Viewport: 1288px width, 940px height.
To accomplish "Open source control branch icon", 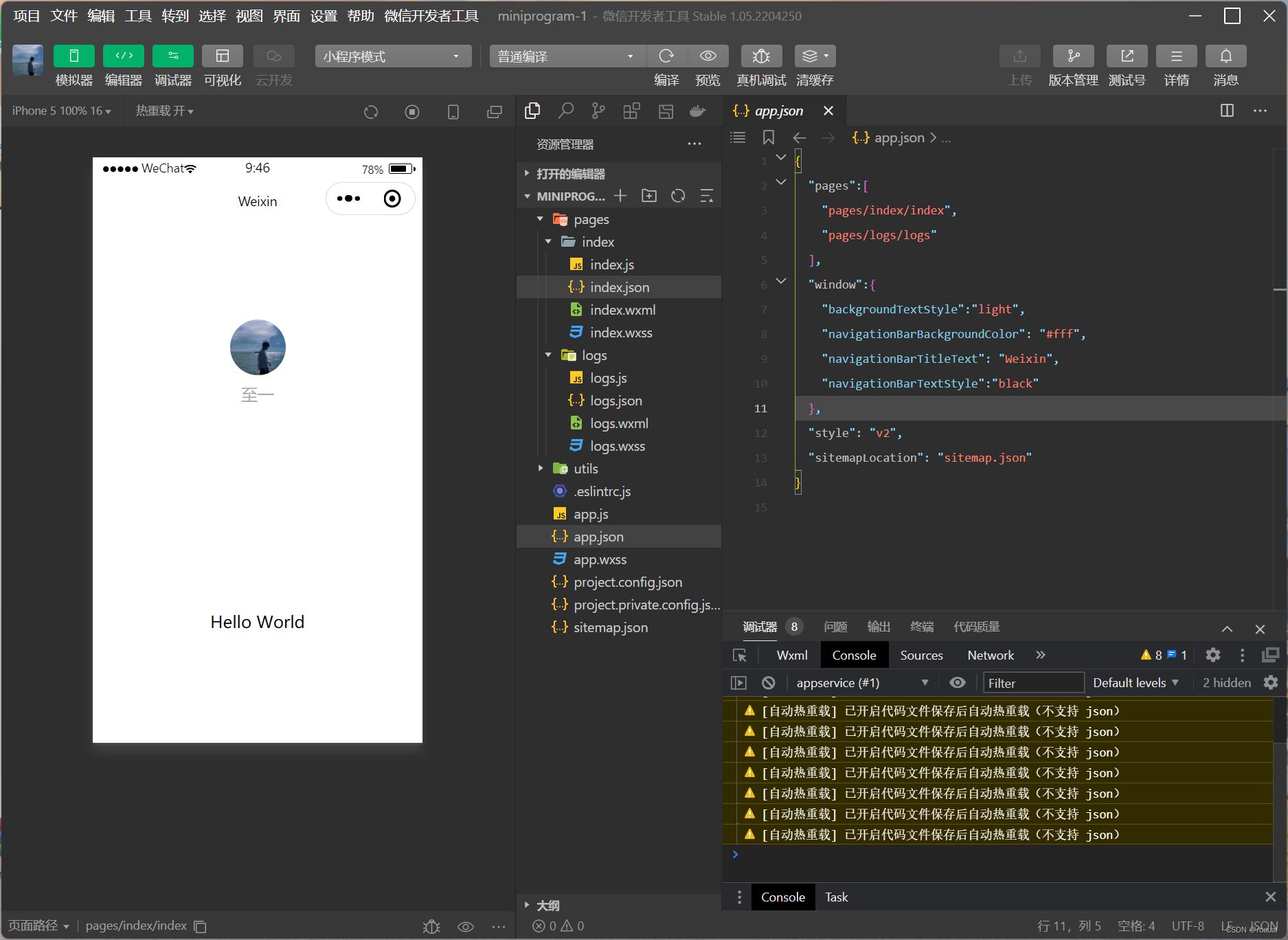I will (598, 111).
